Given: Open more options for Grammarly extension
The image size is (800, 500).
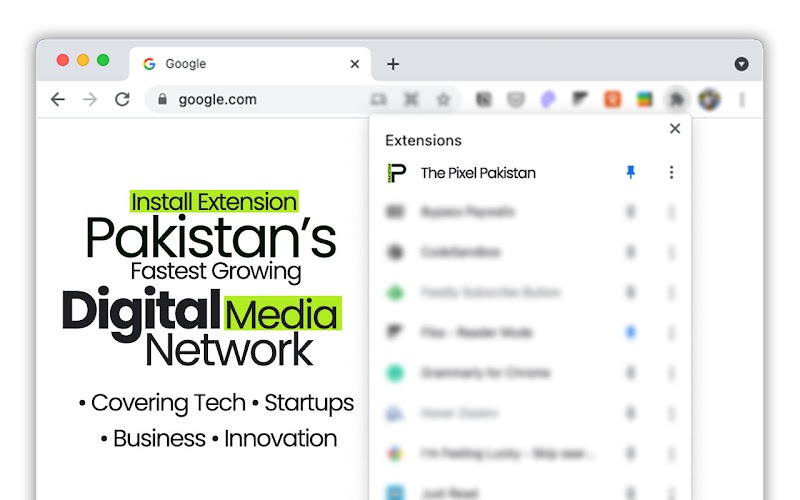Looking at the screenshot, I should [671, 373].
